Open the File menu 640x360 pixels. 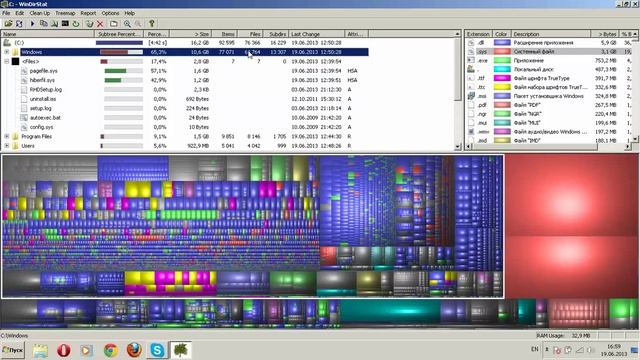pyautogui.click(x=6, y=13)
